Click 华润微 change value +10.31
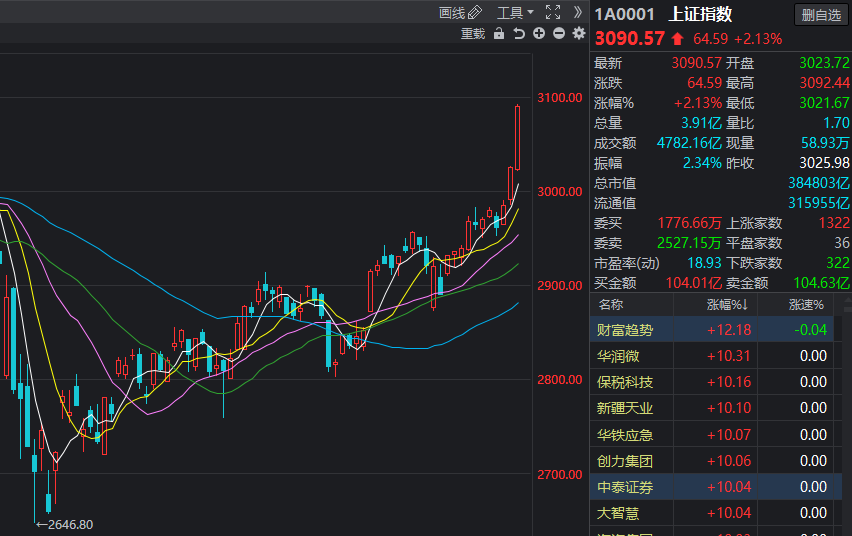The height and width of the screenshot is (536, 852). (729, 356)
